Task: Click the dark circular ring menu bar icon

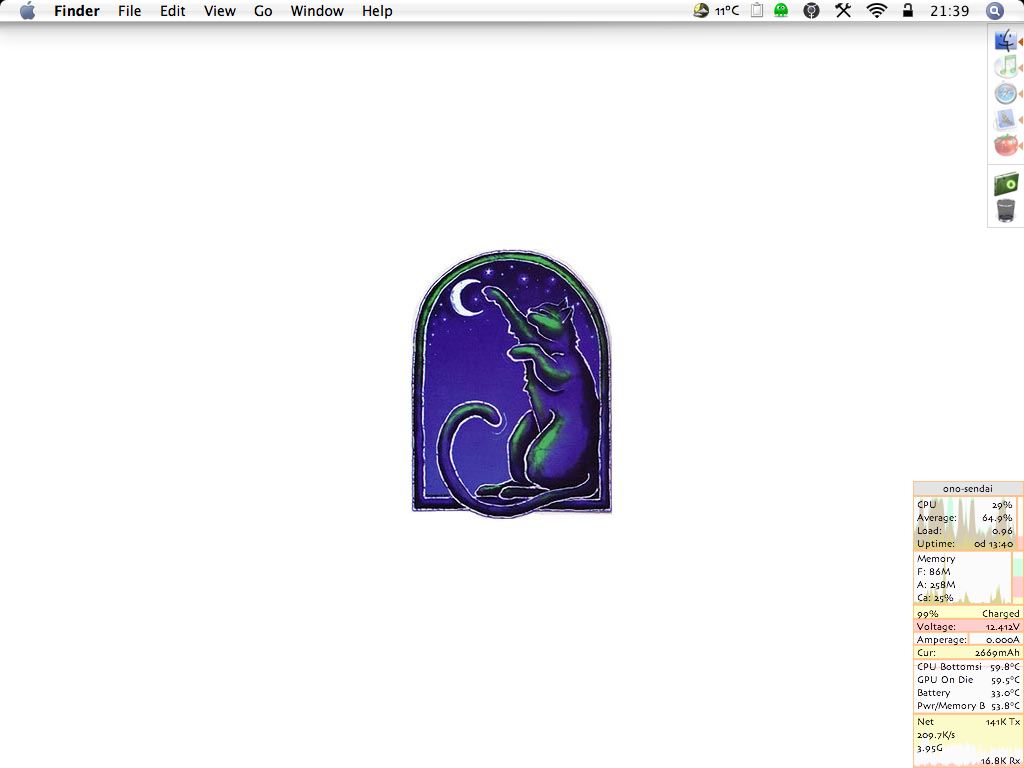Action: coord(811,10)
